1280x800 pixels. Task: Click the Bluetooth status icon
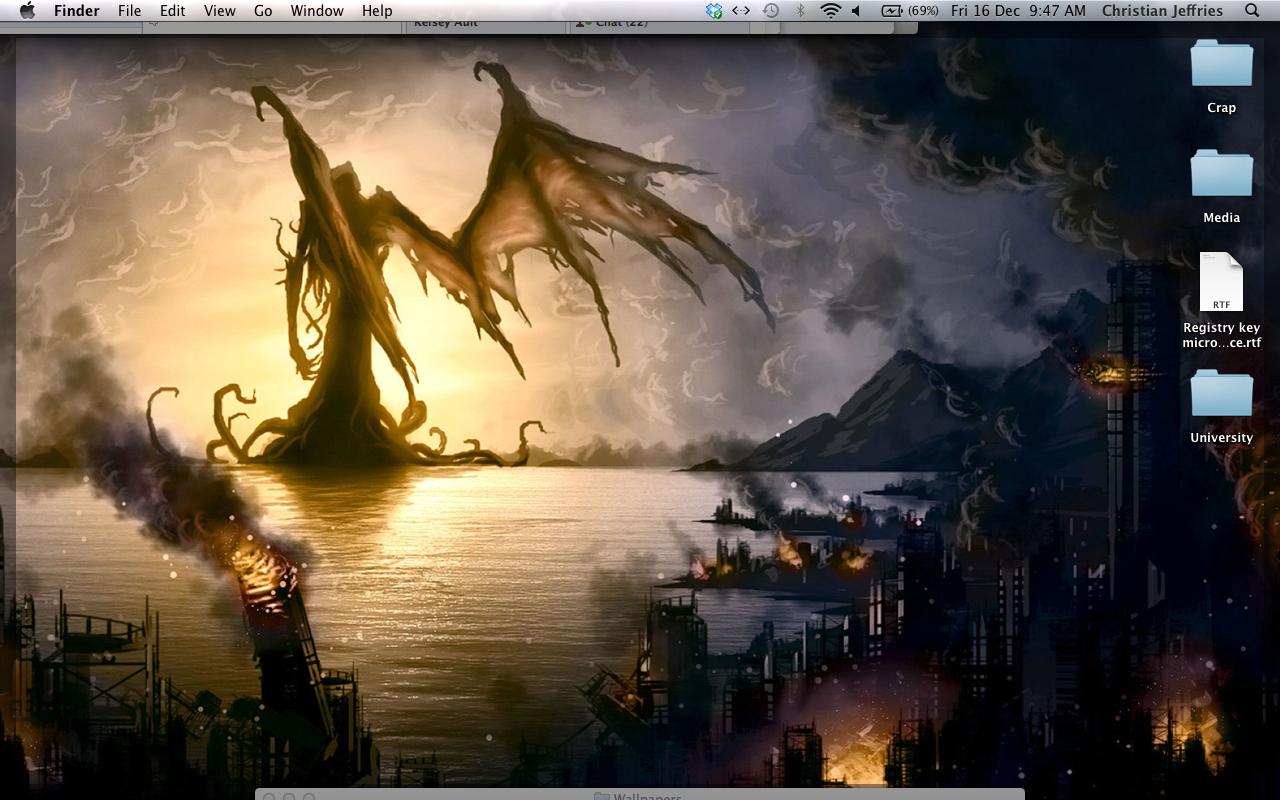pyautogui.click(x=800, y=11)
